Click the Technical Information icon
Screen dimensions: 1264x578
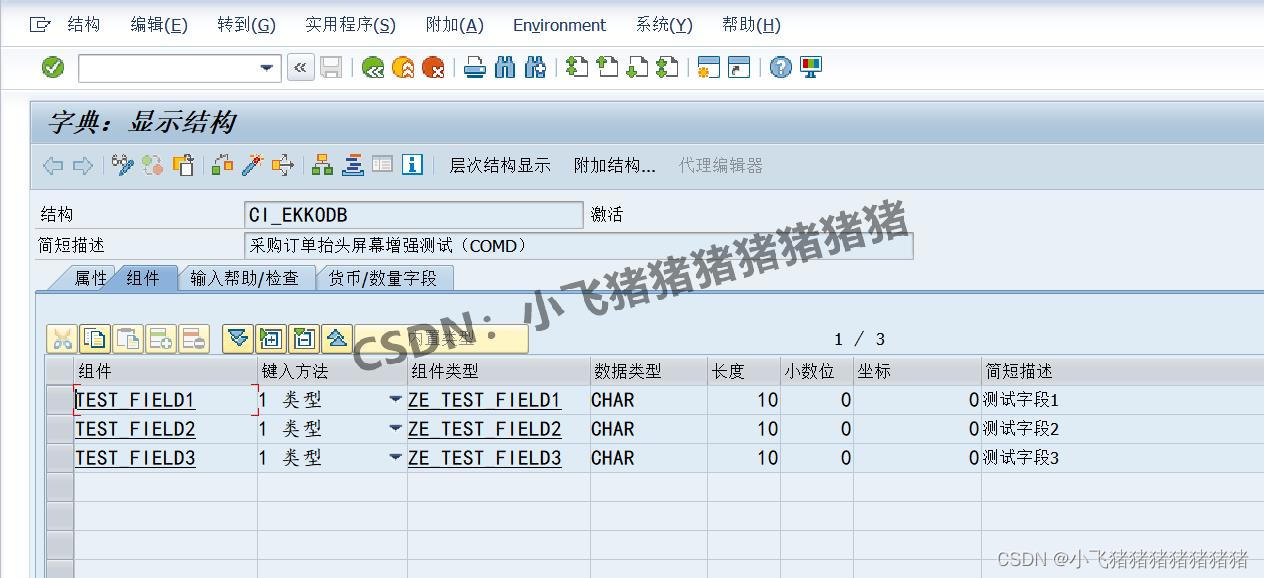[x=411, y=165]
